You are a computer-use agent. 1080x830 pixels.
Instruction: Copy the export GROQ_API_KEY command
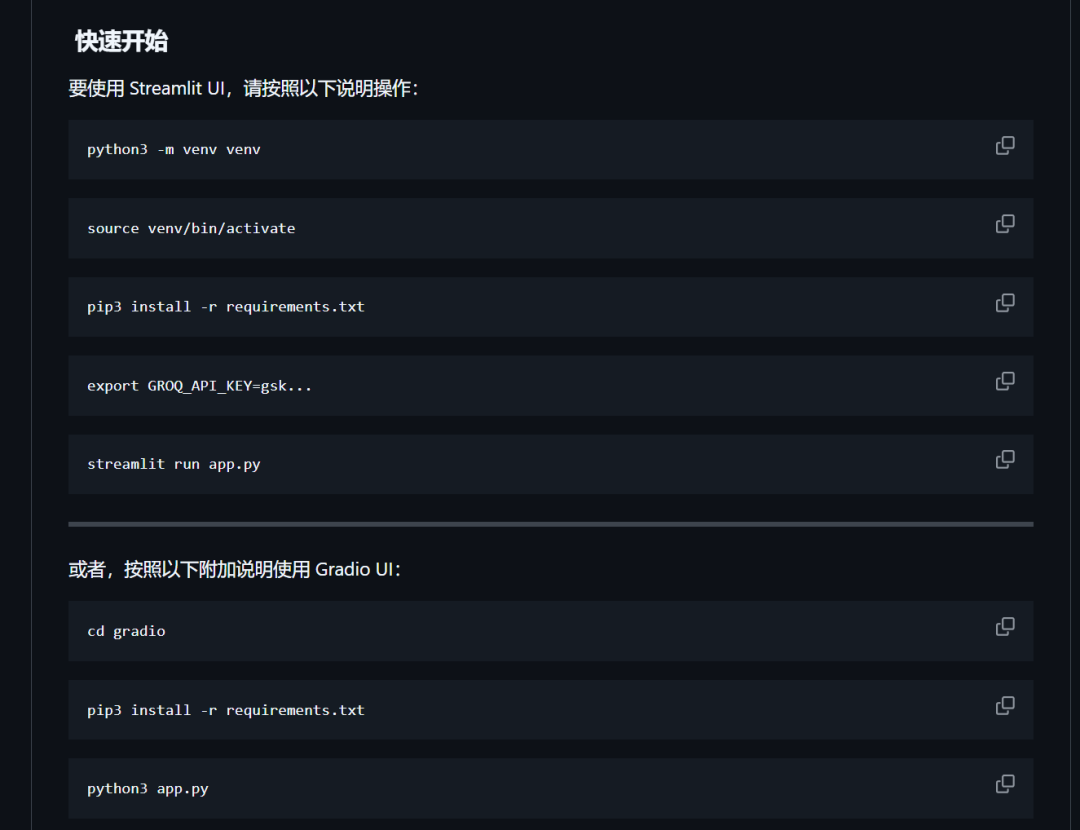pyautogui.click(x=1005, y=382)
